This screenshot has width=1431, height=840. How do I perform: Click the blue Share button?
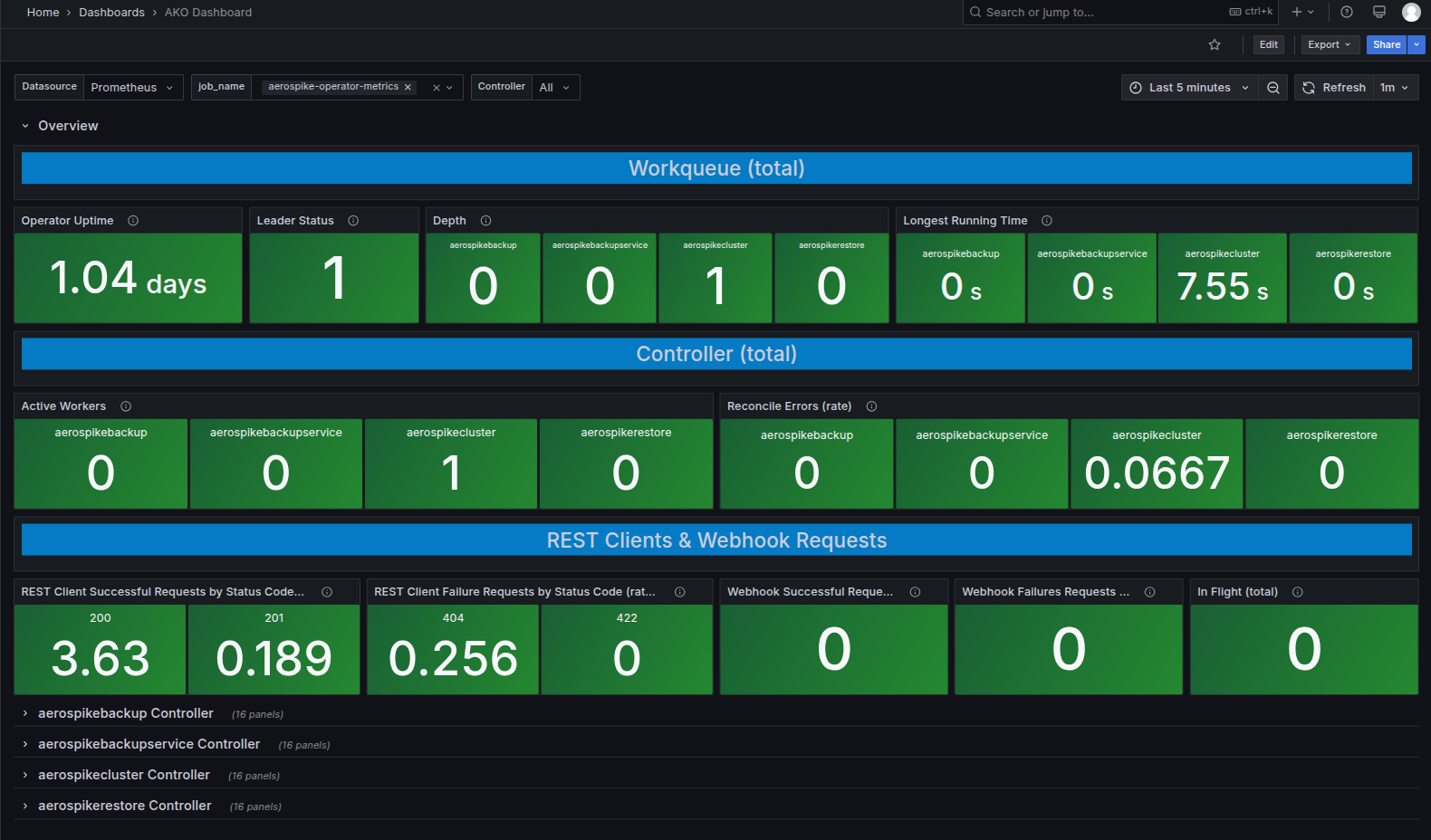pyautogui.click(x=1386, y=44)
